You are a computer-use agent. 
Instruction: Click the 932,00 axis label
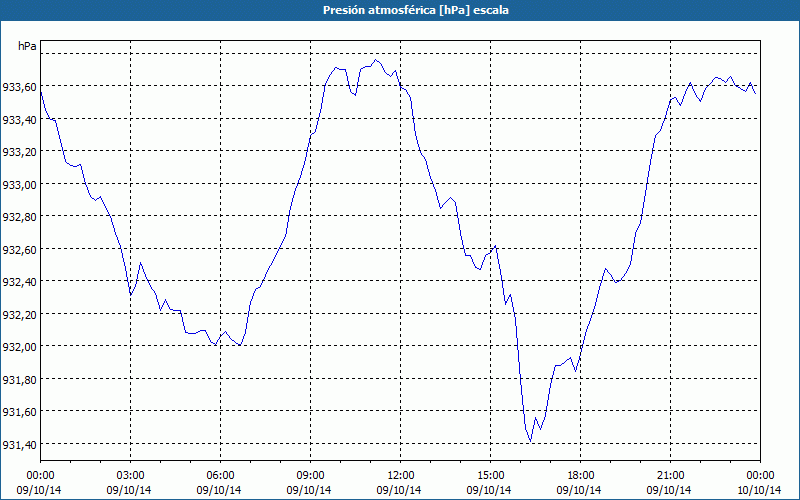click(19, 347)
